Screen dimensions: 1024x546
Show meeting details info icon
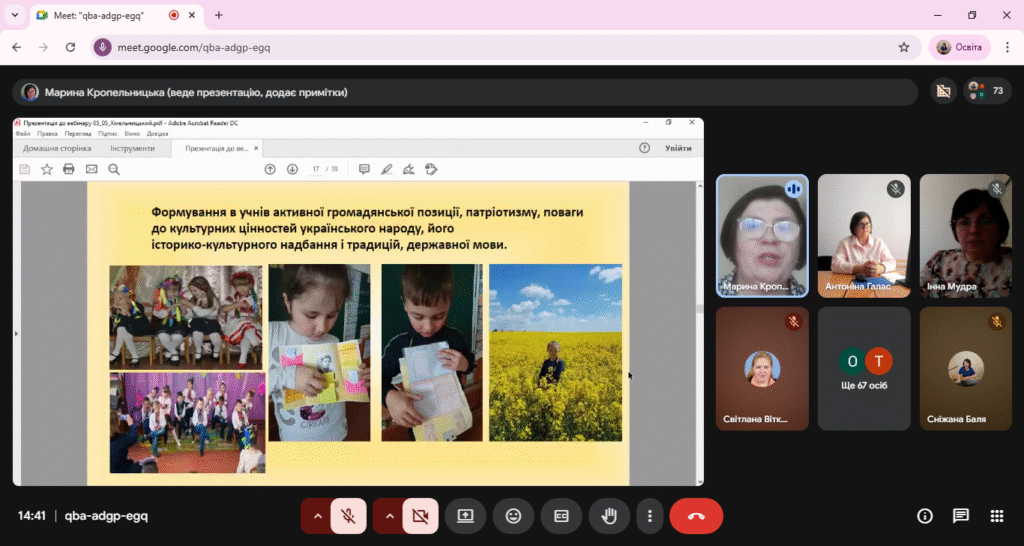coord(925,516)
